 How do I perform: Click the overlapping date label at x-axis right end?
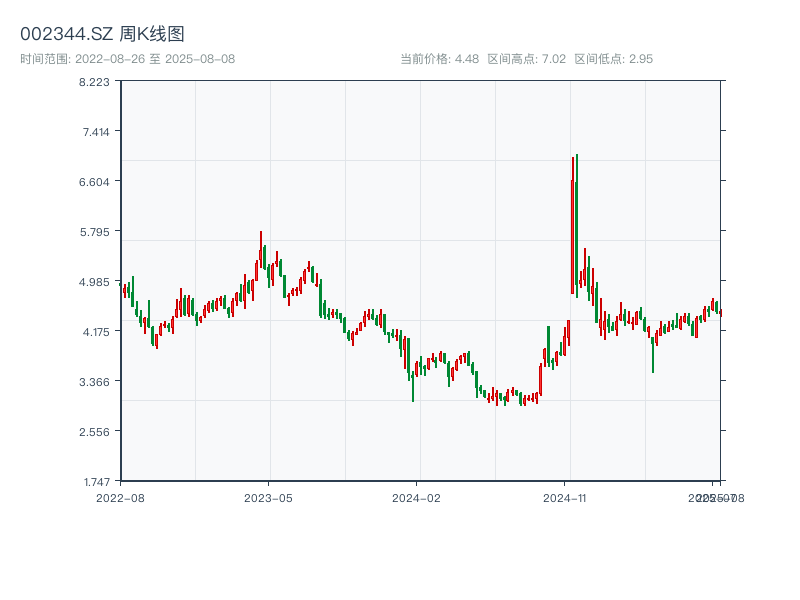coord(714,497)
